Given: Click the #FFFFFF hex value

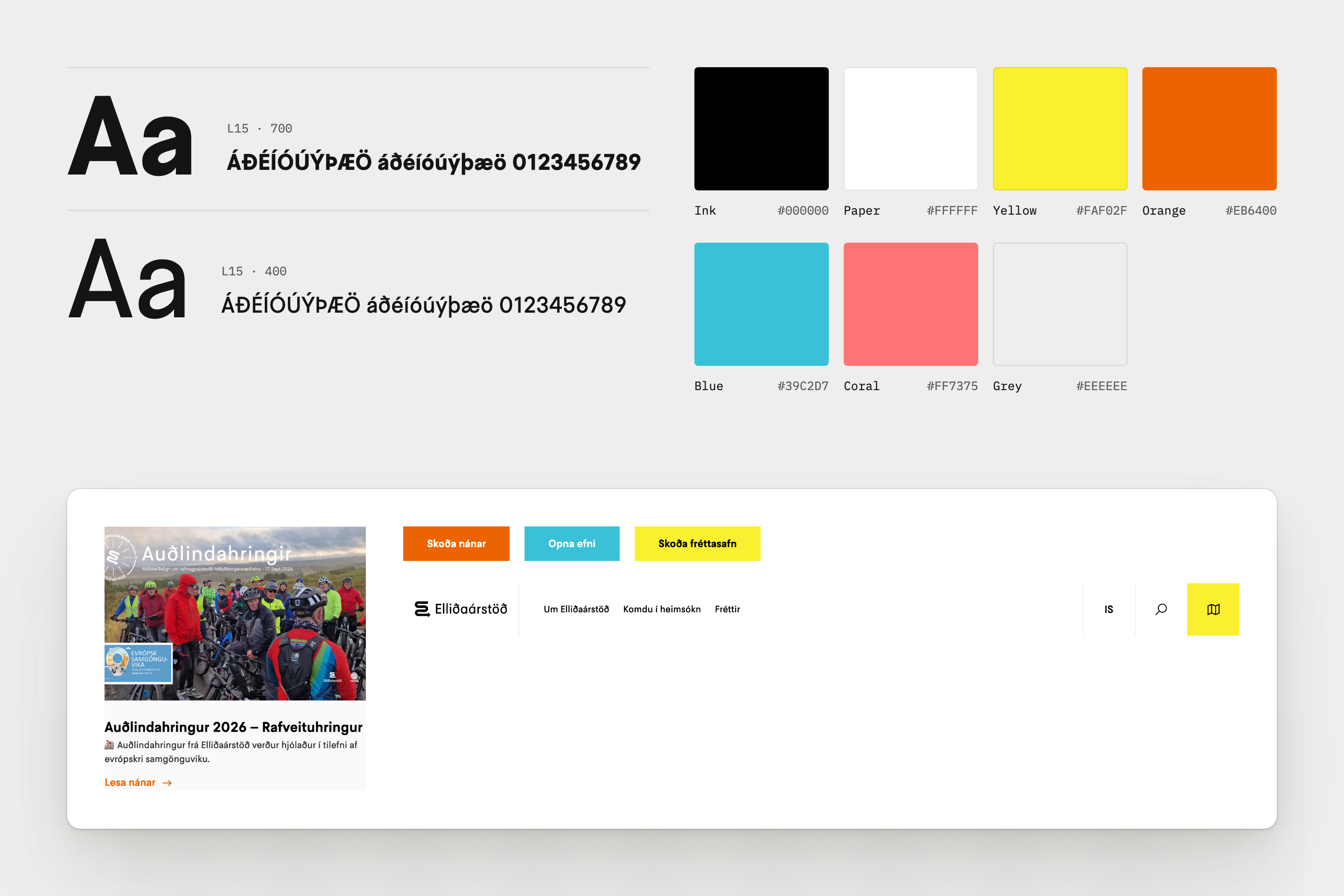Looking at the screenshot, I should 952,210.
